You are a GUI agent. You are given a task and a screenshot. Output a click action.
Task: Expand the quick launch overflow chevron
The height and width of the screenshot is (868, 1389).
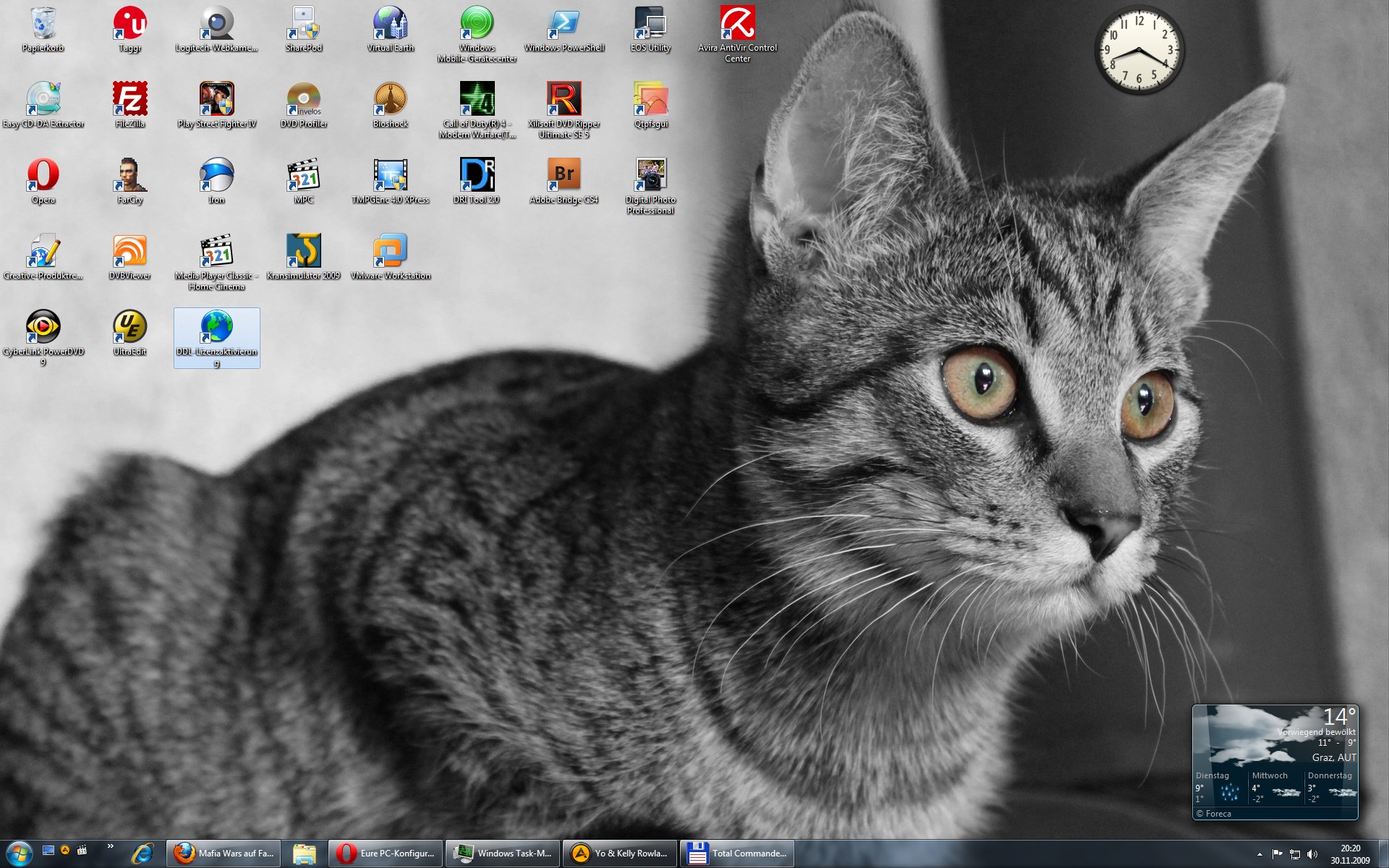[x=110, y=846]
